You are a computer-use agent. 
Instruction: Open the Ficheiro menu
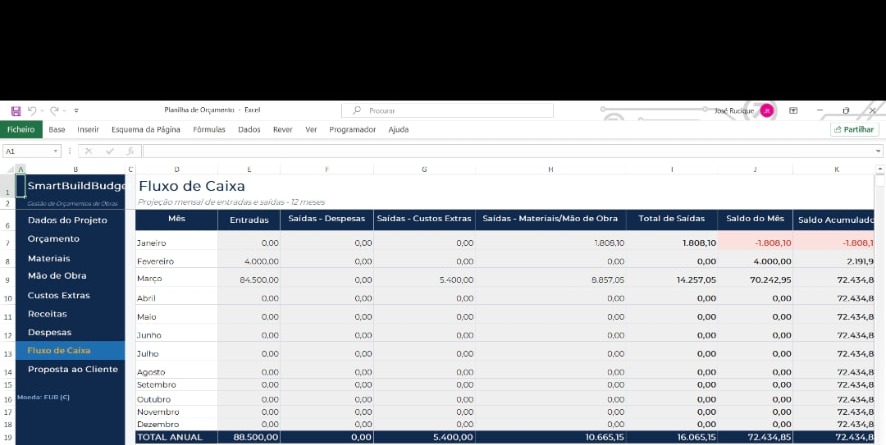[21, 129]
